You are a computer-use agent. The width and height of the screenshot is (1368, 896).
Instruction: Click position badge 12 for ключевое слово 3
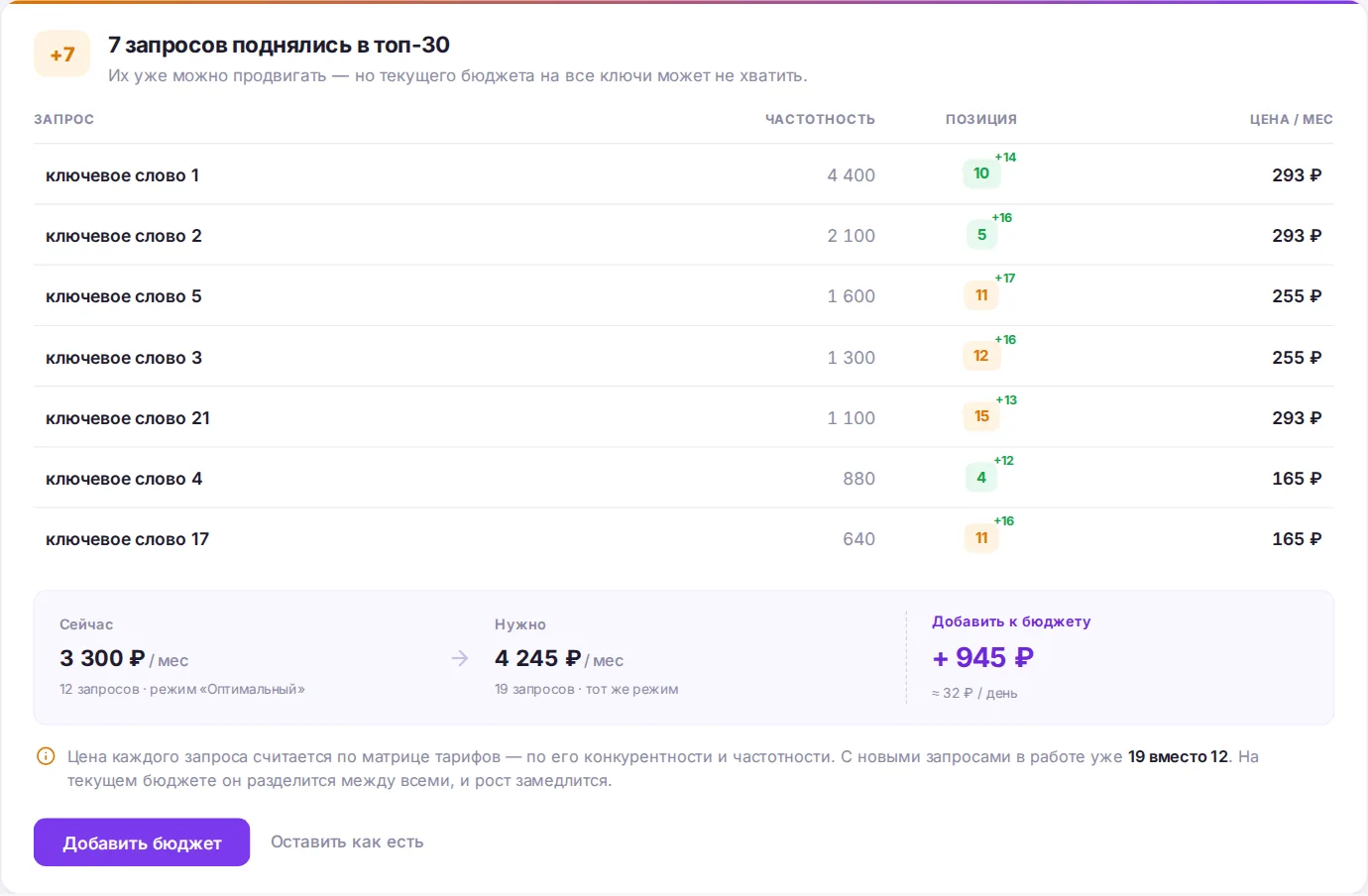[981, 356]
